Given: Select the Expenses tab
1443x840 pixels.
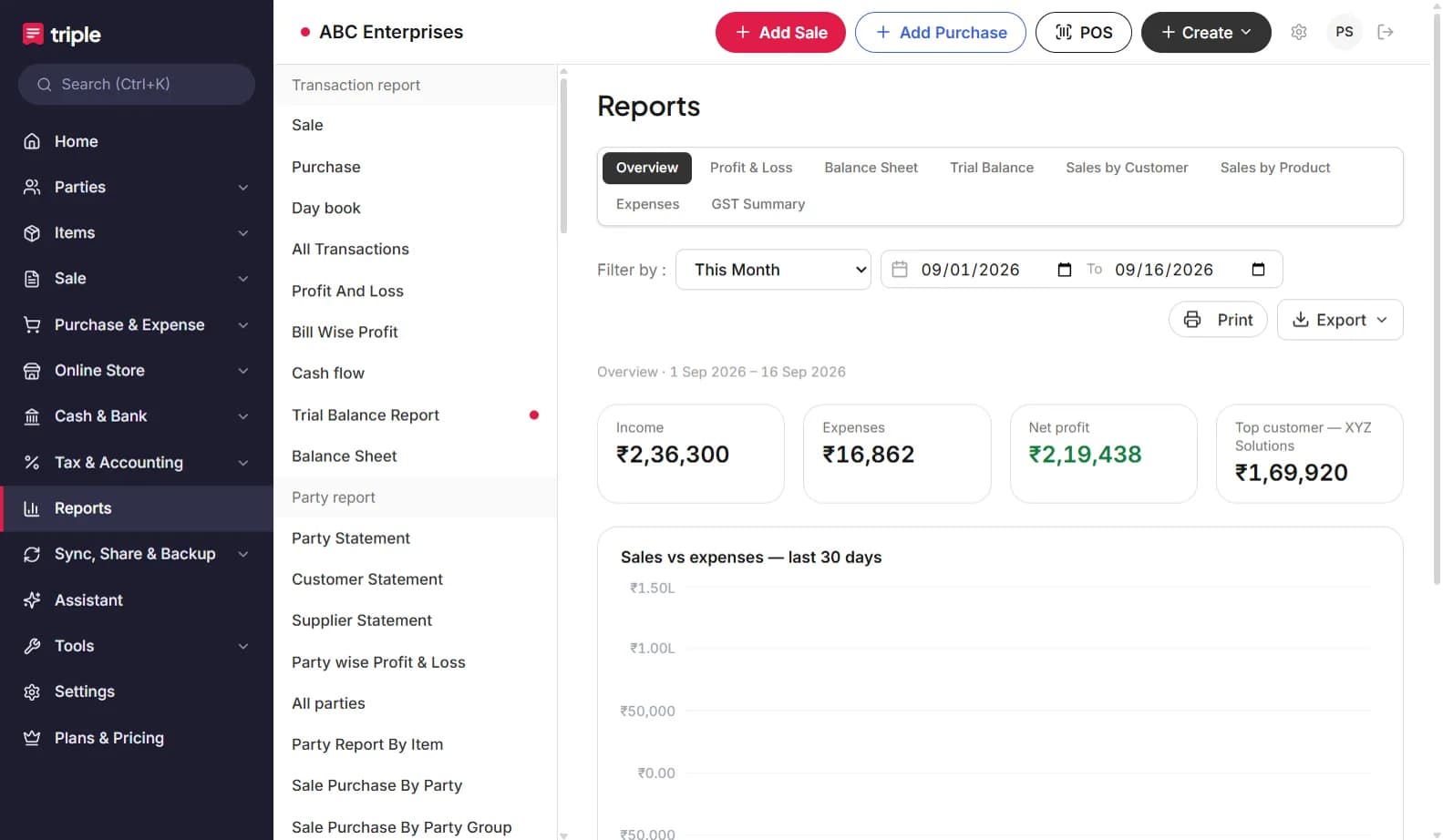Looking at the screenshot, I should pyautogui.click(x=647, y=204).
